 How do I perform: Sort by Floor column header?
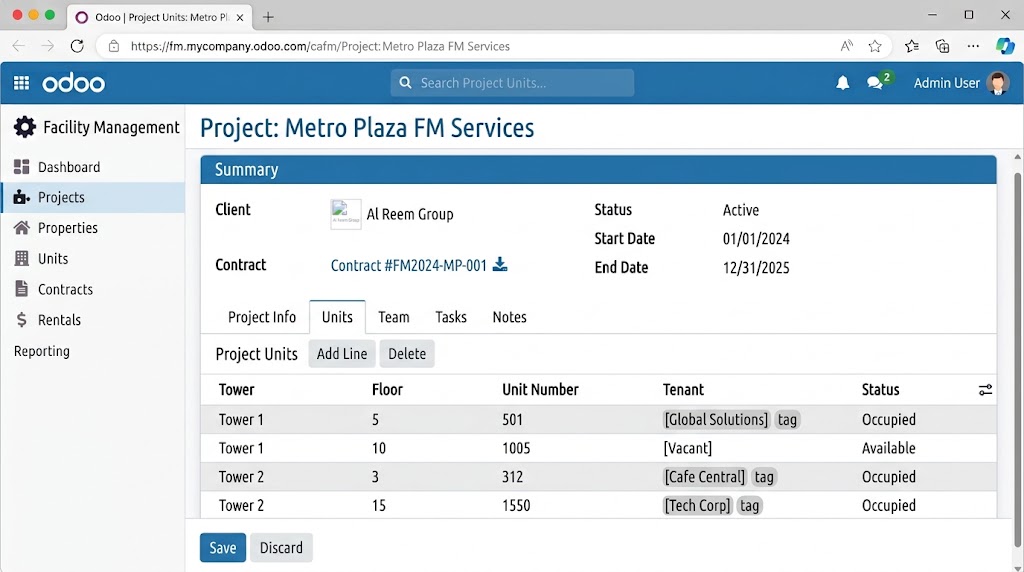(387, 390)
